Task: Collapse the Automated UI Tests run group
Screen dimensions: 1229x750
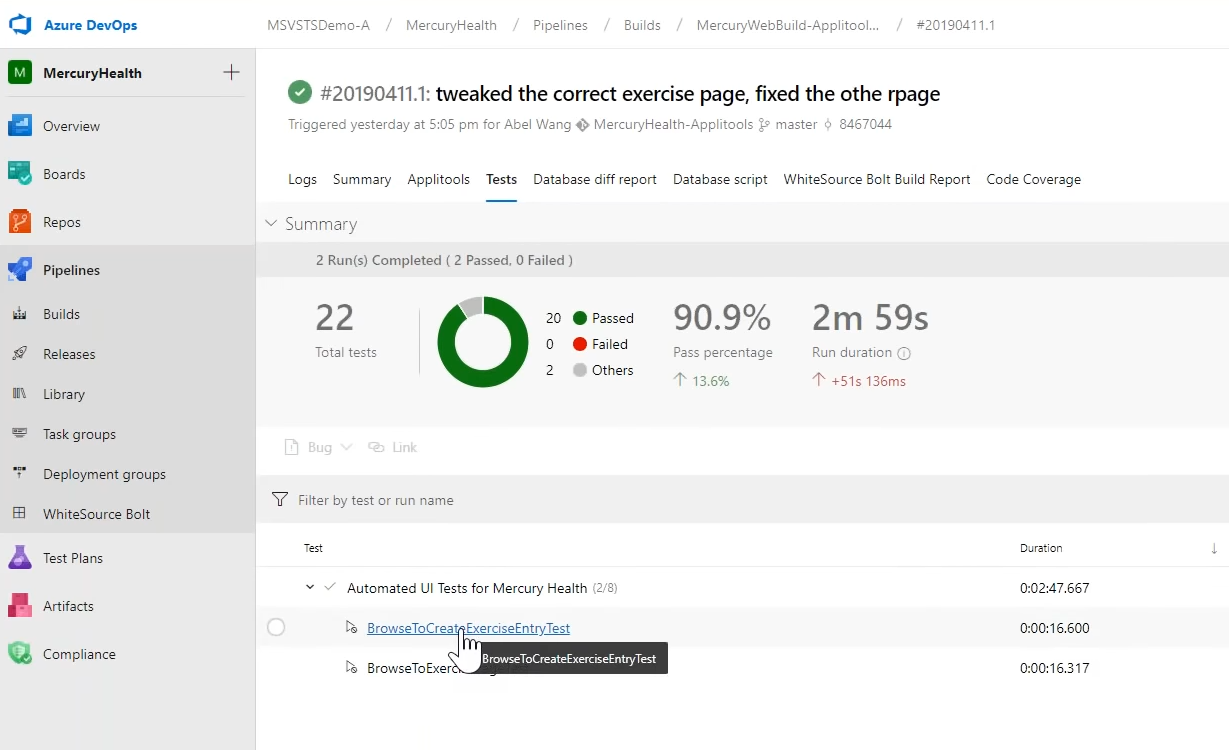Action: (x=310, y=587)
